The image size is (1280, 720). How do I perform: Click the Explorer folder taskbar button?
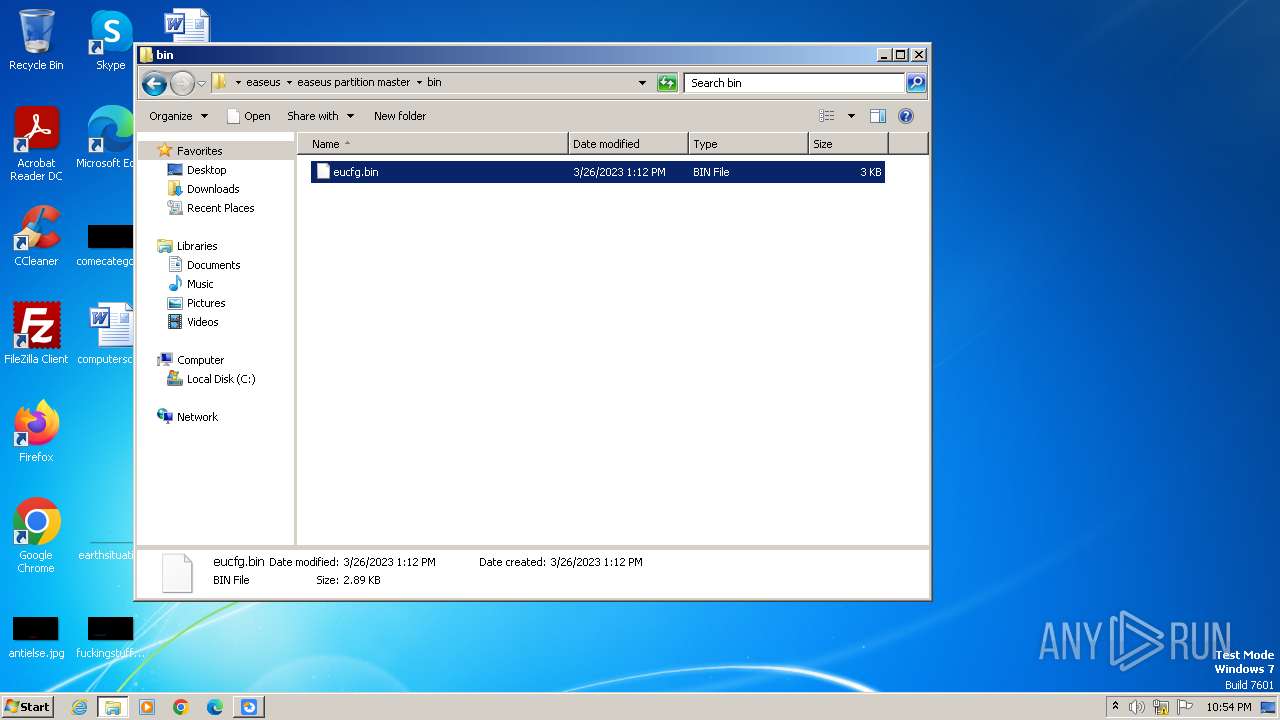pos(113,707)
